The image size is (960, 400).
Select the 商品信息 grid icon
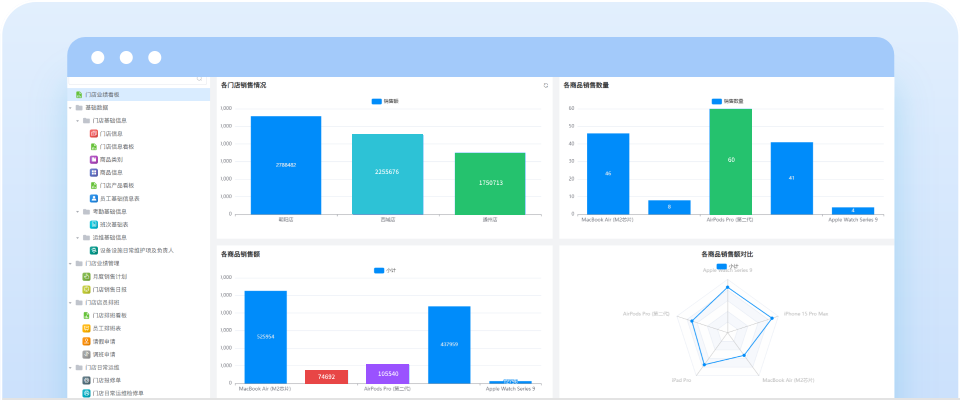tap(94, 172)
